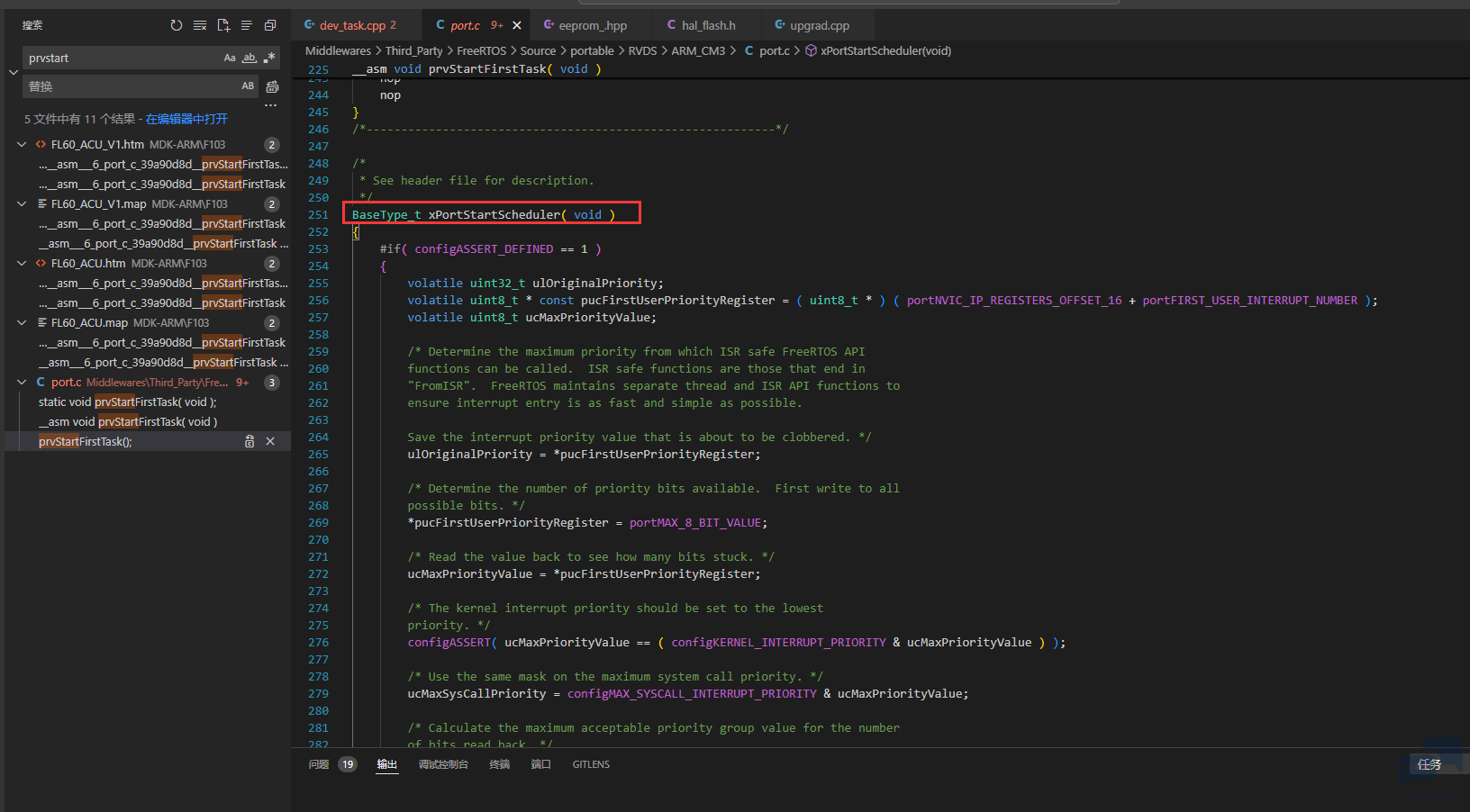
Task: Switch results to tree view
Action: point(247,25)
